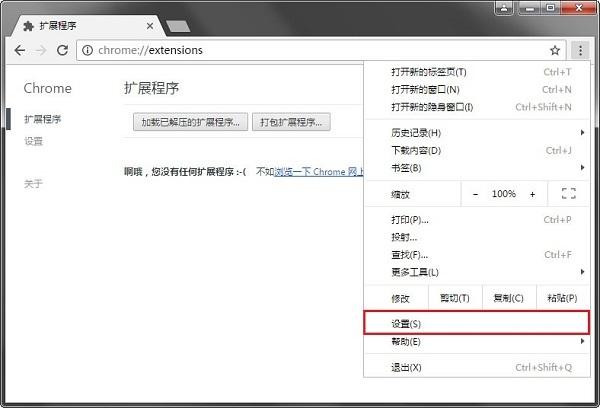Choose 打印(P)... in menu
Viewport: 600px width, 408px height.
click(476, 220)
